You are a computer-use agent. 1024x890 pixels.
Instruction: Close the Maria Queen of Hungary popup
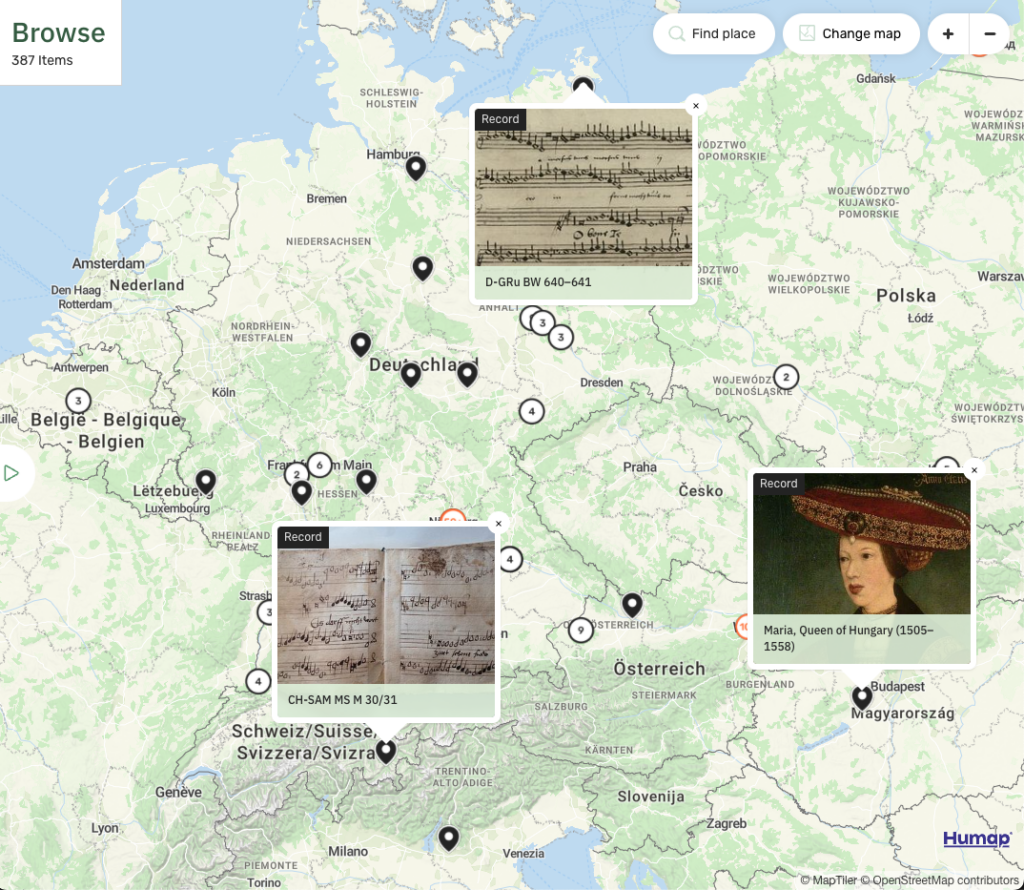(974, 470)
